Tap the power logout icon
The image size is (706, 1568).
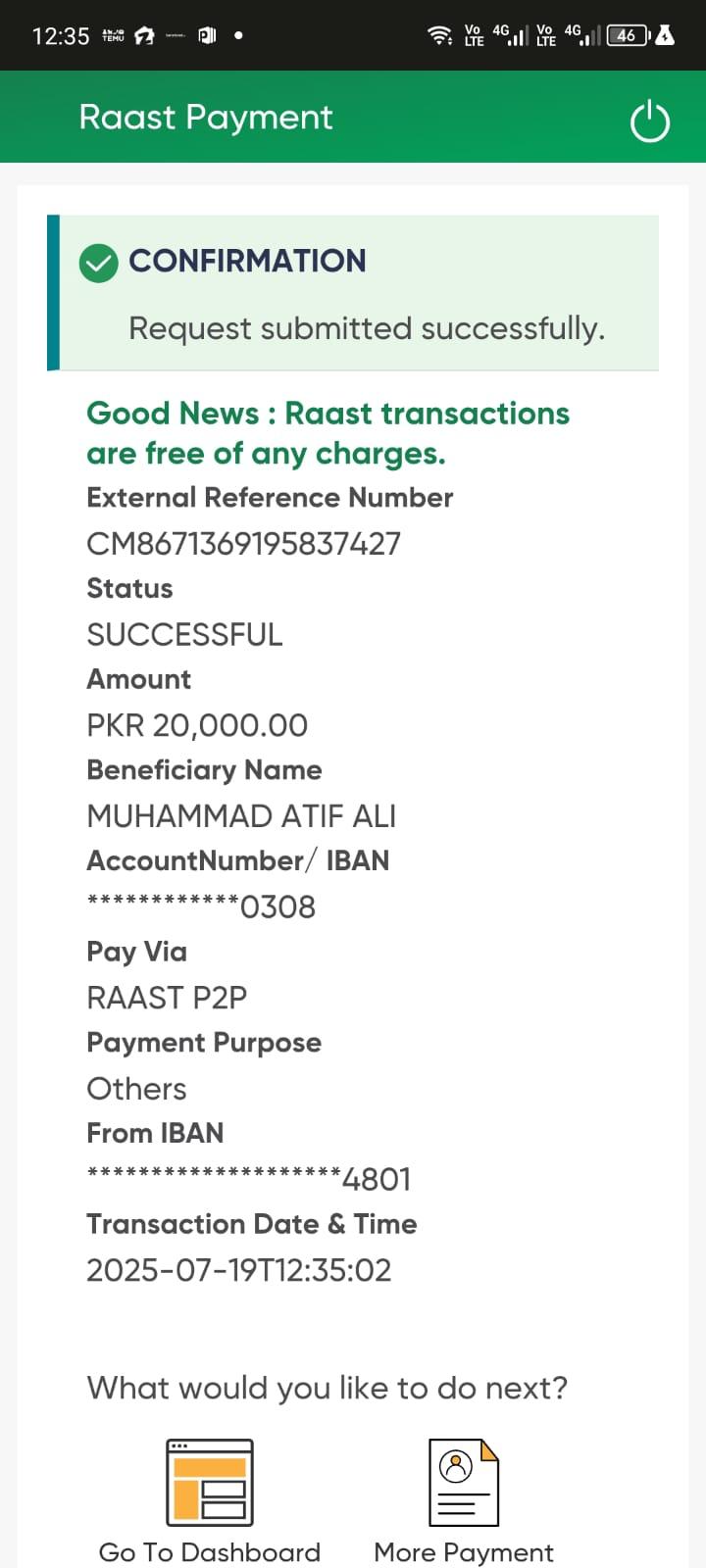coord(649,122)
